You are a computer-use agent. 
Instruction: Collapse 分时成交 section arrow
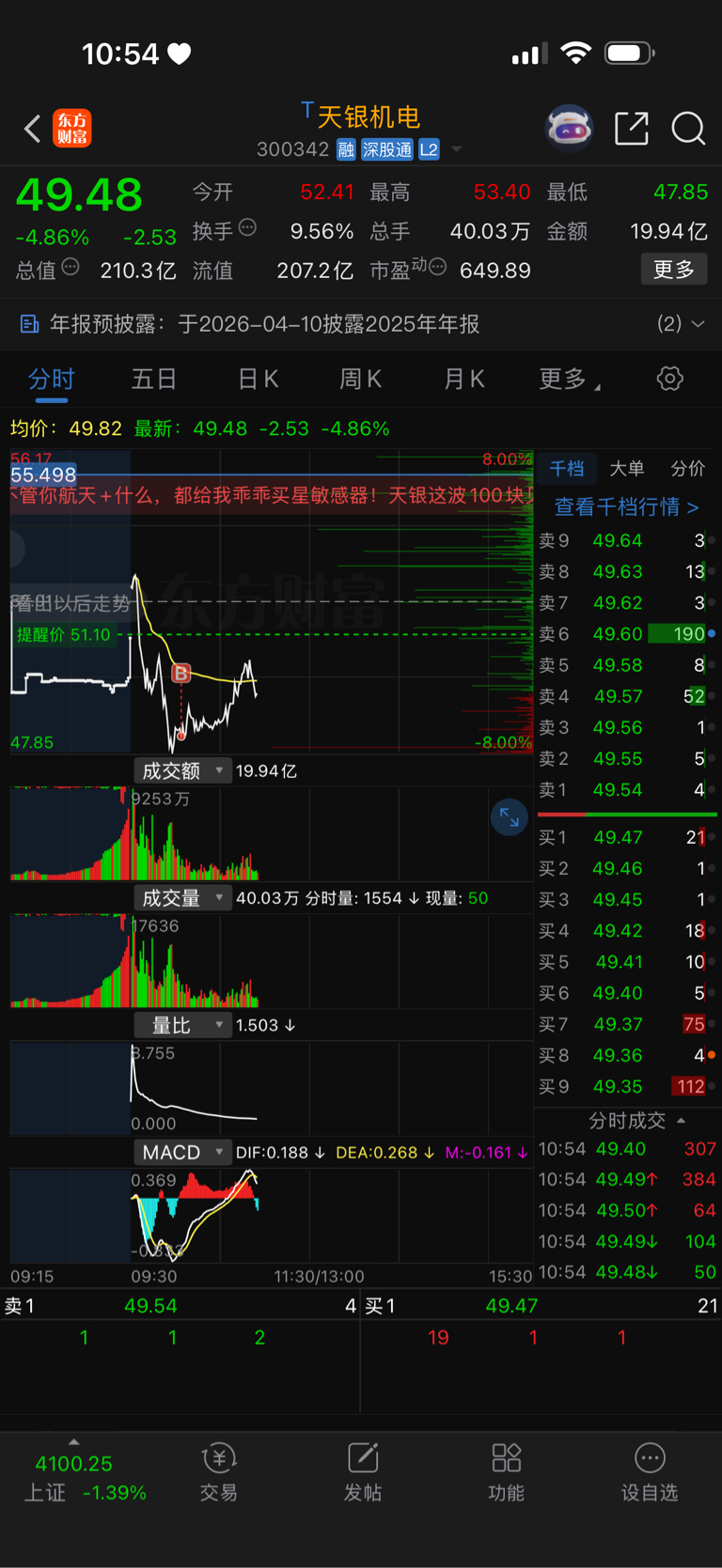pos(681,1121)
